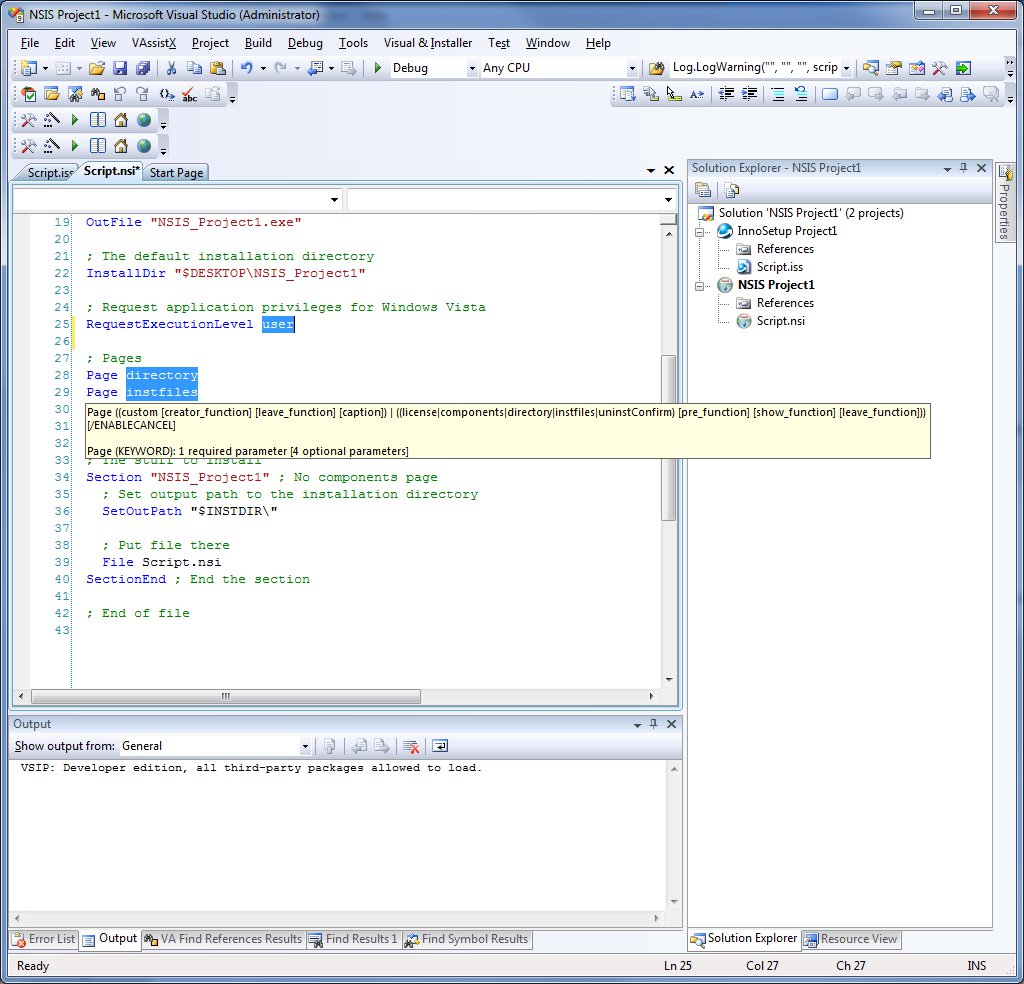Image resolution: width=1024 pixels, height=984 pixels.
Task: Close the Output panel with its X
Action: [671, 723]
